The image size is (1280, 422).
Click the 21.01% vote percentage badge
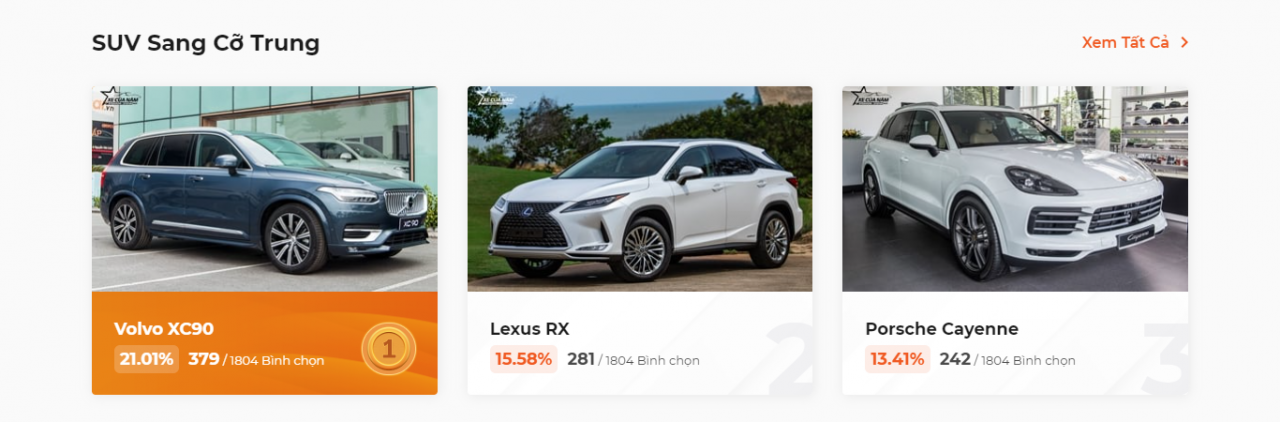pyautogui.click(x=146, y=359)
